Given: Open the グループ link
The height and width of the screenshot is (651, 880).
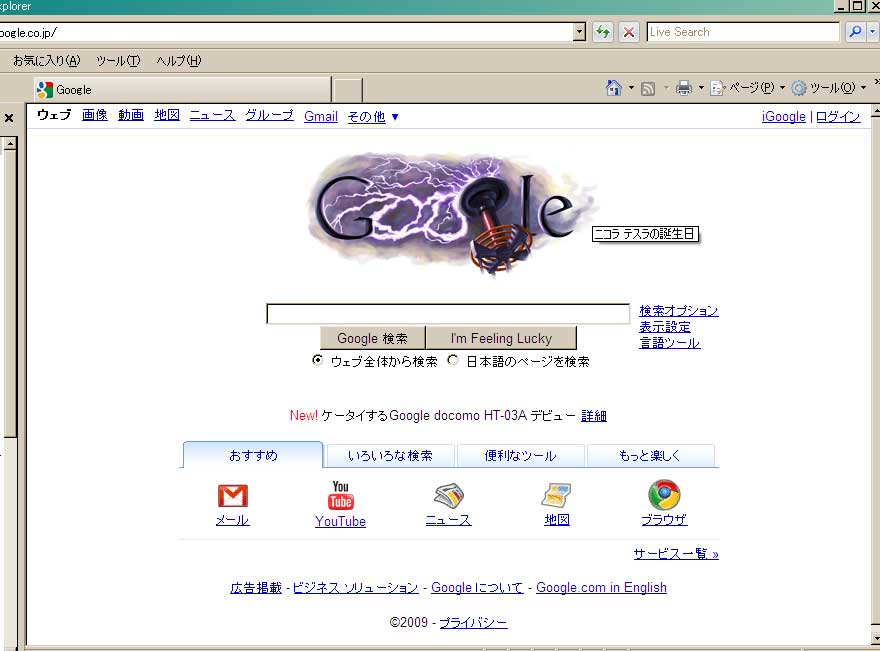Looking at the screenshot, I should click(x=269, y=115).
